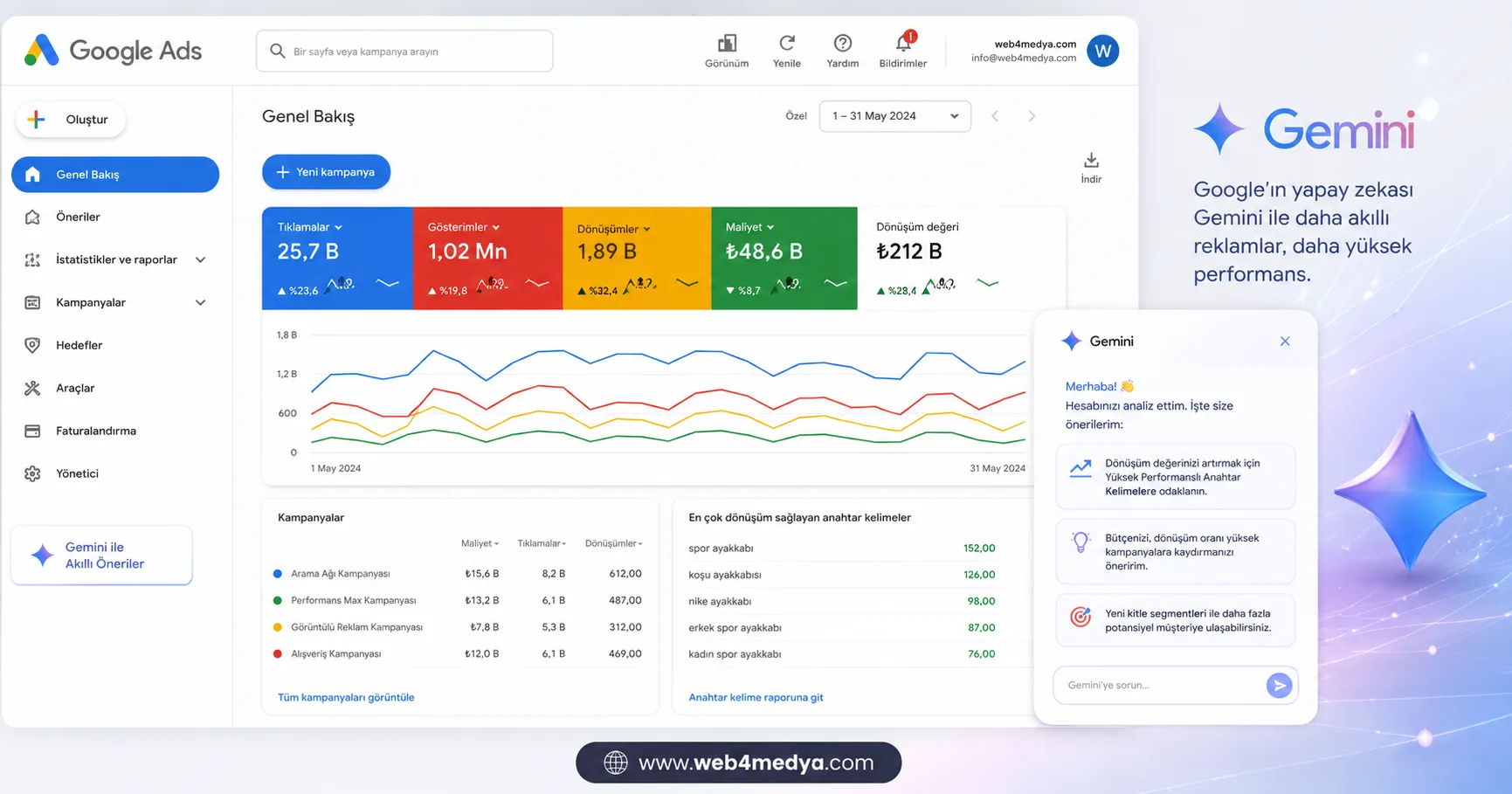Send message to Gemini arrow button

[x=1279, y=686]
